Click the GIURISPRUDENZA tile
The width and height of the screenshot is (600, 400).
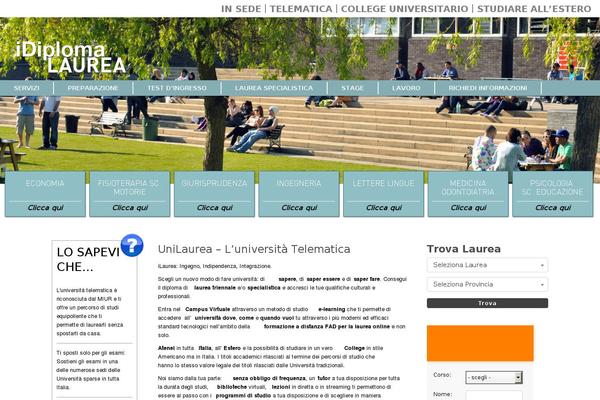pyautogui.click(x=214, y=194)
